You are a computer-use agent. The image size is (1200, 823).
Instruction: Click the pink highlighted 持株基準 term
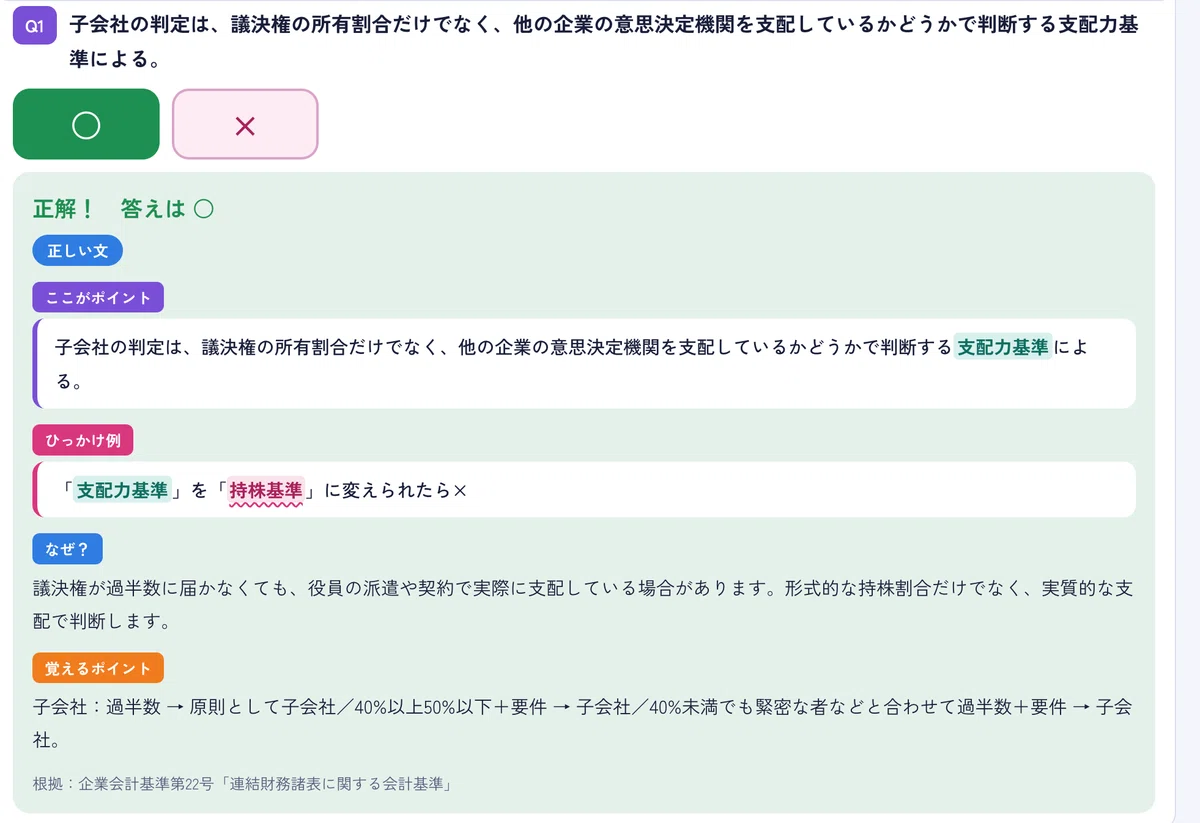point(266,490)
